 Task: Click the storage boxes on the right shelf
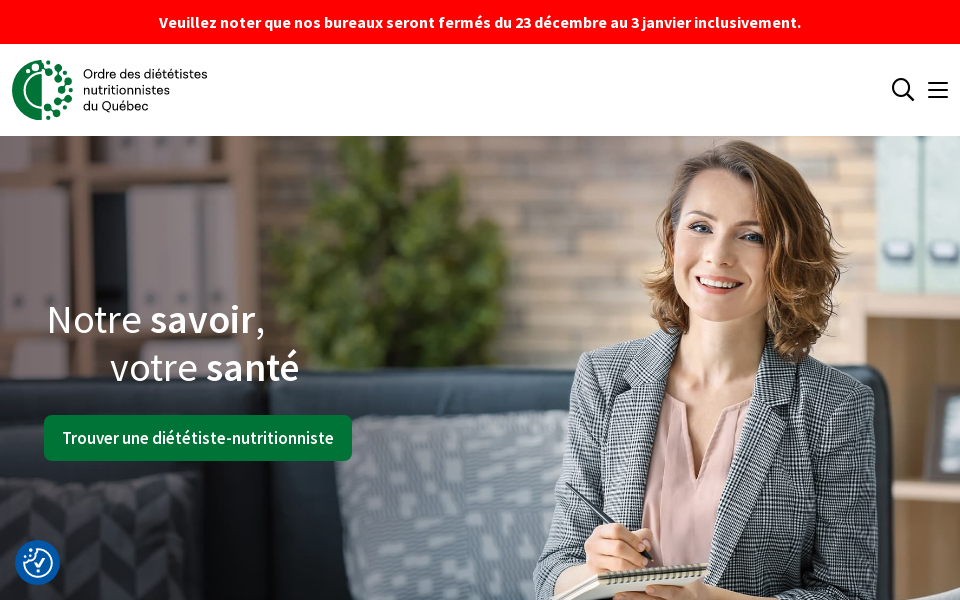(x=918, y=214)
